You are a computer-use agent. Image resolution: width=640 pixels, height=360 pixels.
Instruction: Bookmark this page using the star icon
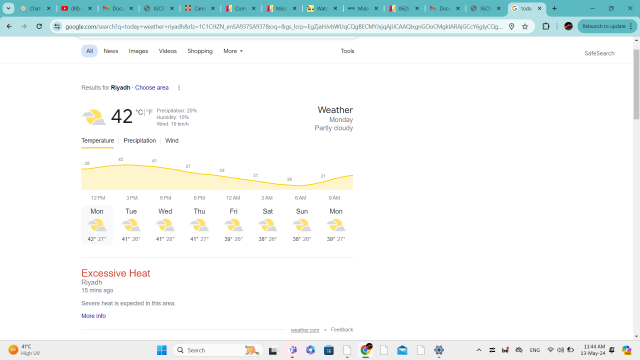point(525,27)
